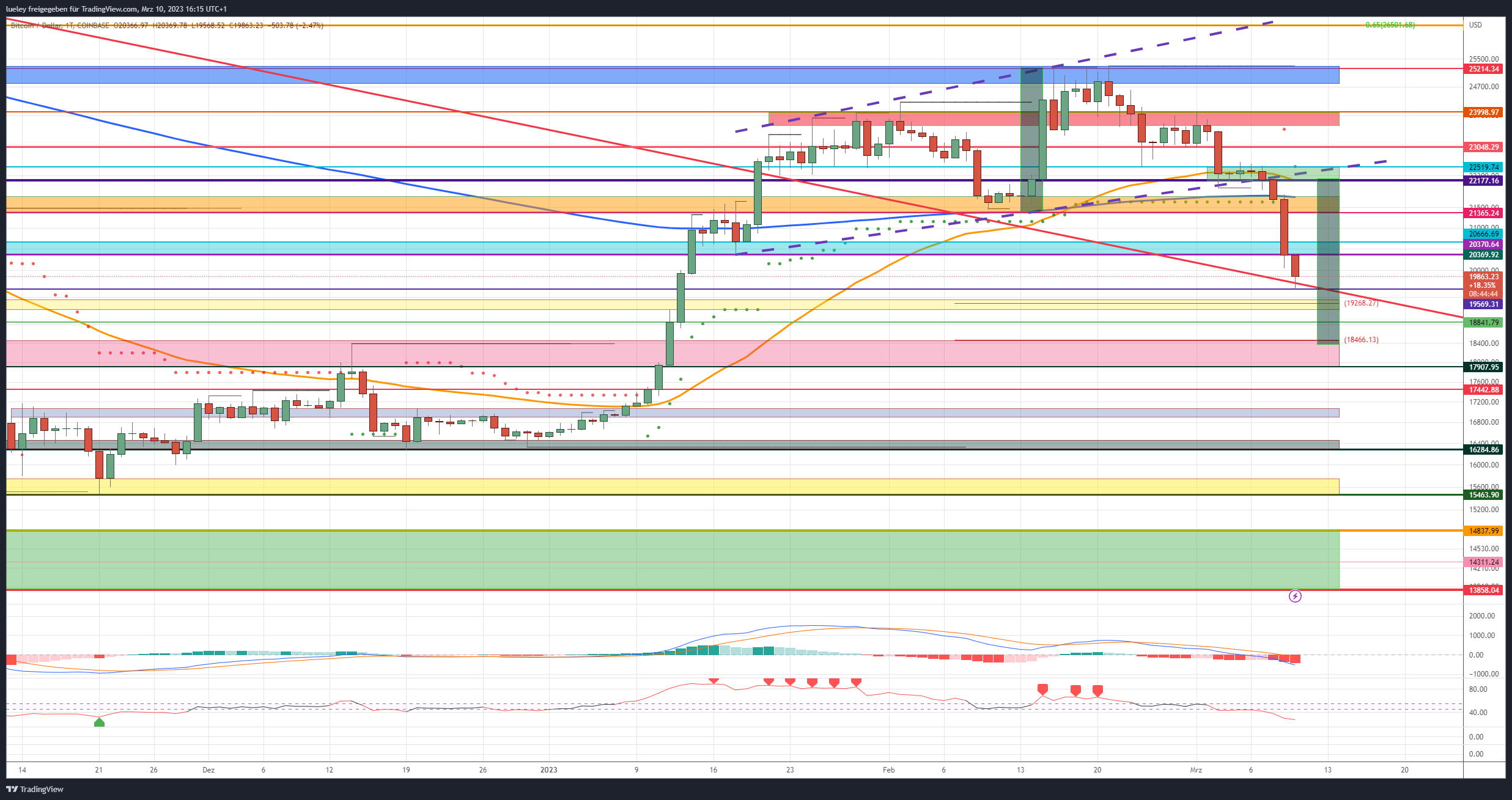Click the -1000.00 MACD scale value

coord(1483,674)
